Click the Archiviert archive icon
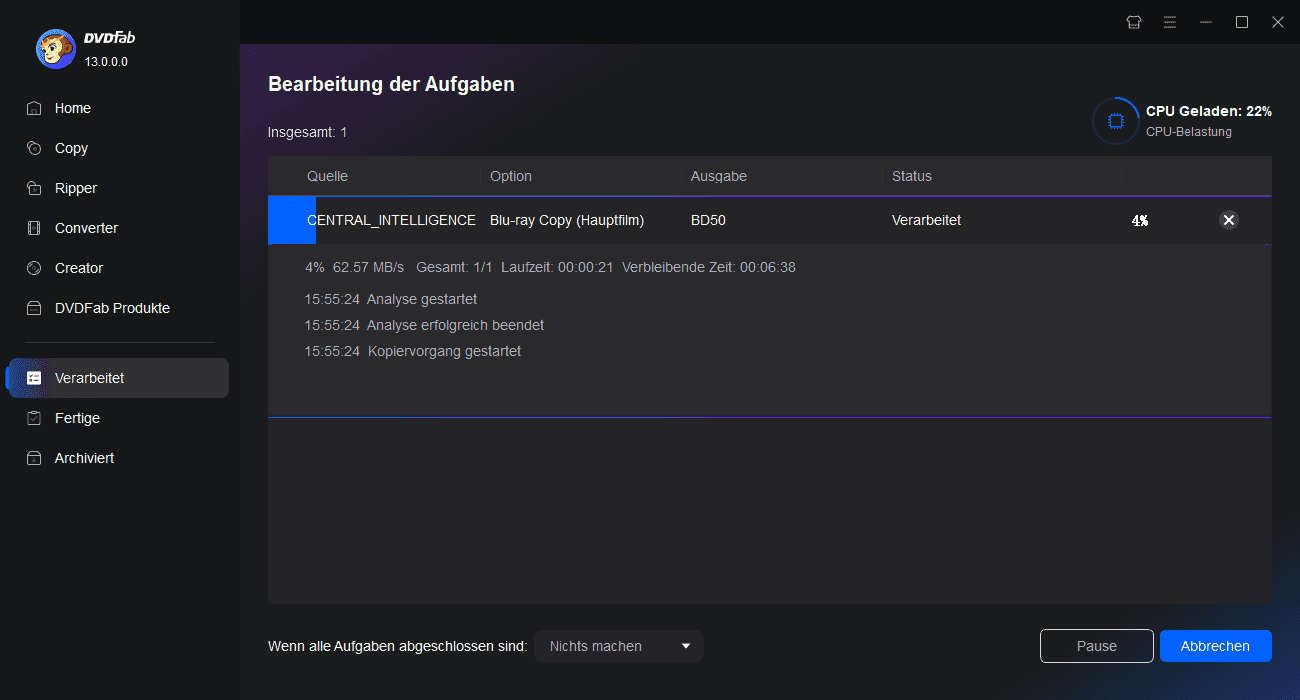Image resolution: width=1300 pixels, height=700 pixels. click(x=34, y=458)
